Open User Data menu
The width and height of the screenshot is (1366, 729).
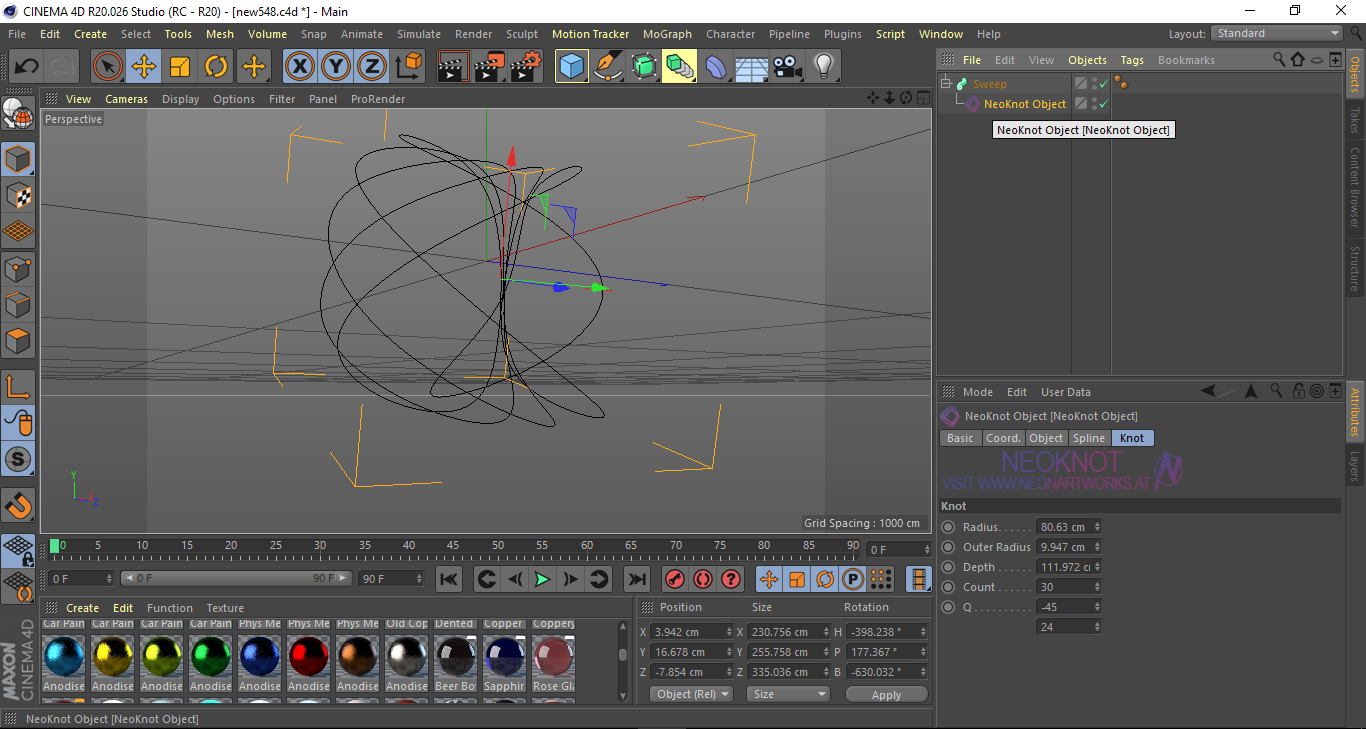pyautogui.click(x=1066, y=392)
